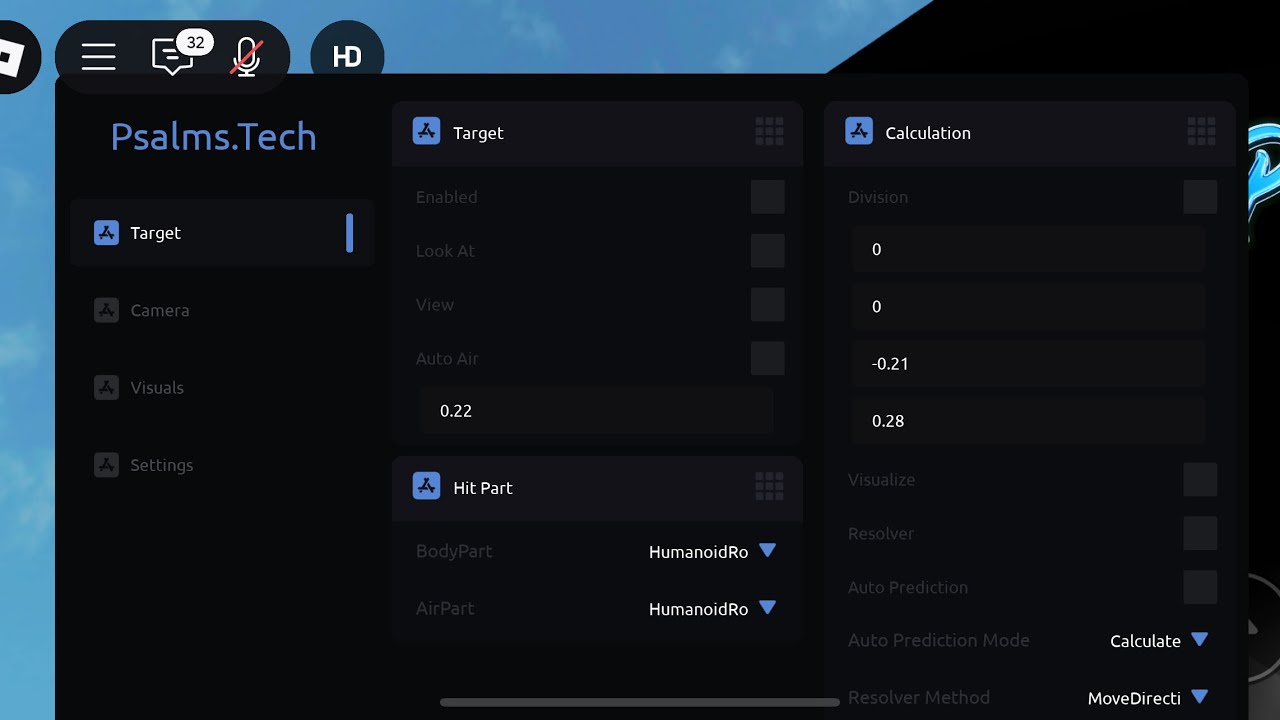Click the second Calculation field showing 0

1028,306
